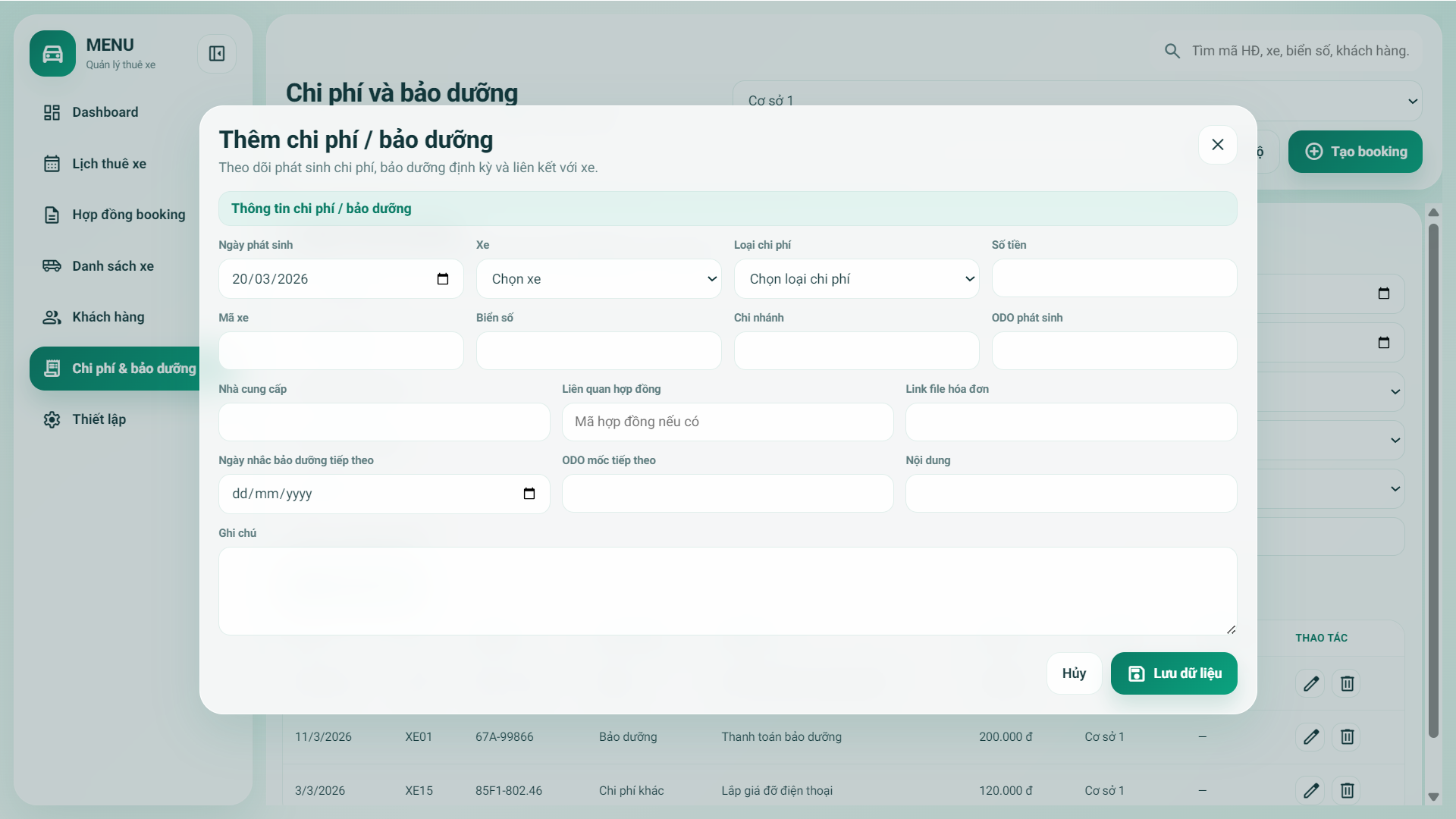
Task: Click the search magnifier icon
Action: tap(1172, 50)
